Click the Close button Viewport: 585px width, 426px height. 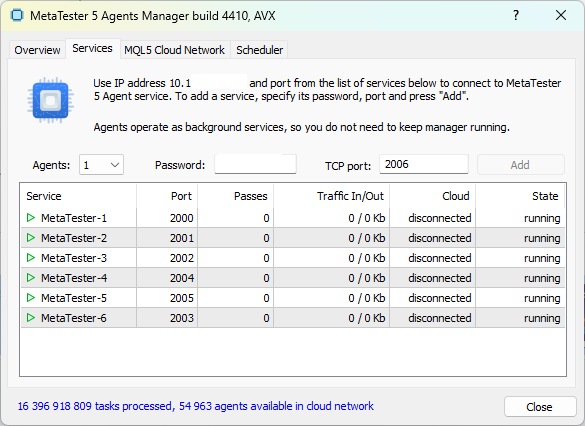(539, 407)
